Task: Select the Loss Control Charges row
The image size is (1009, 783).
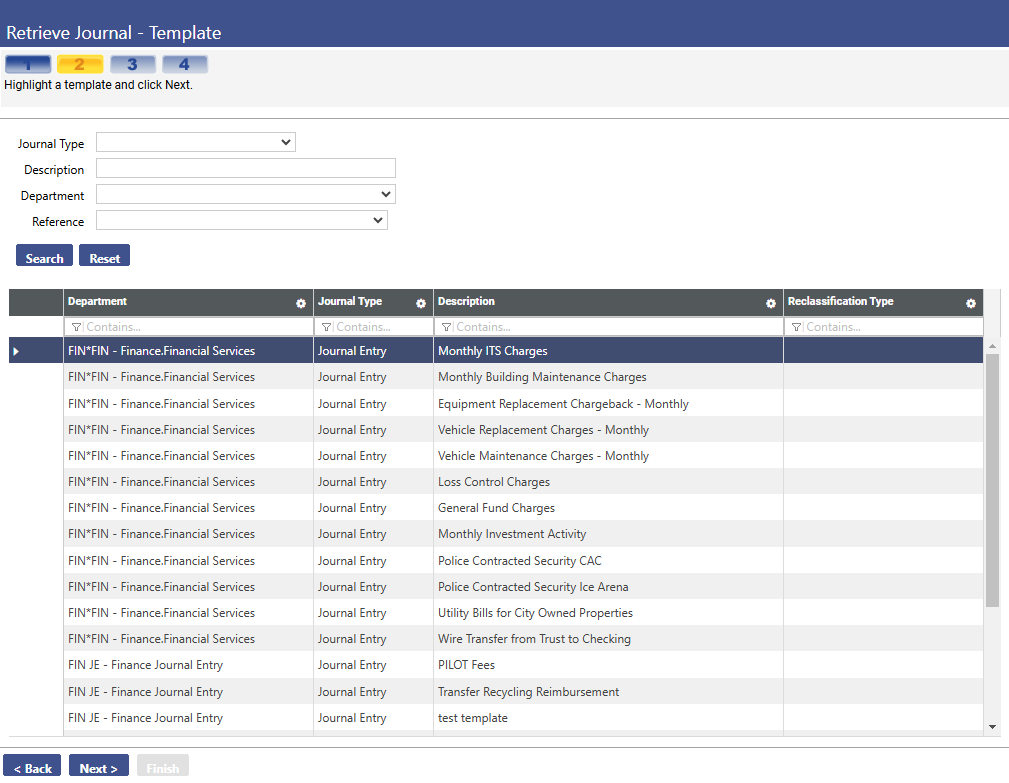Action: point(496,482)
